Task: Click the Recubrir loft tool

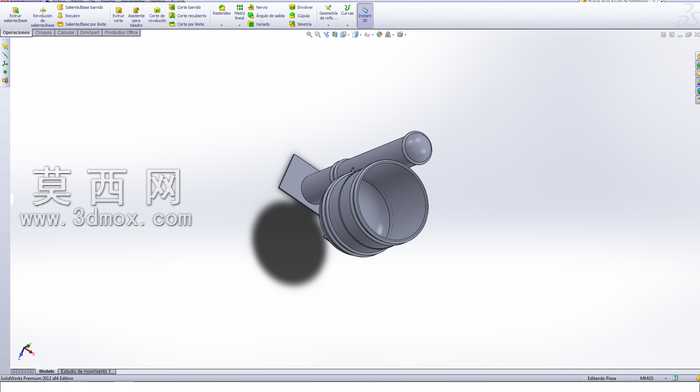Action: coord(69,16)
